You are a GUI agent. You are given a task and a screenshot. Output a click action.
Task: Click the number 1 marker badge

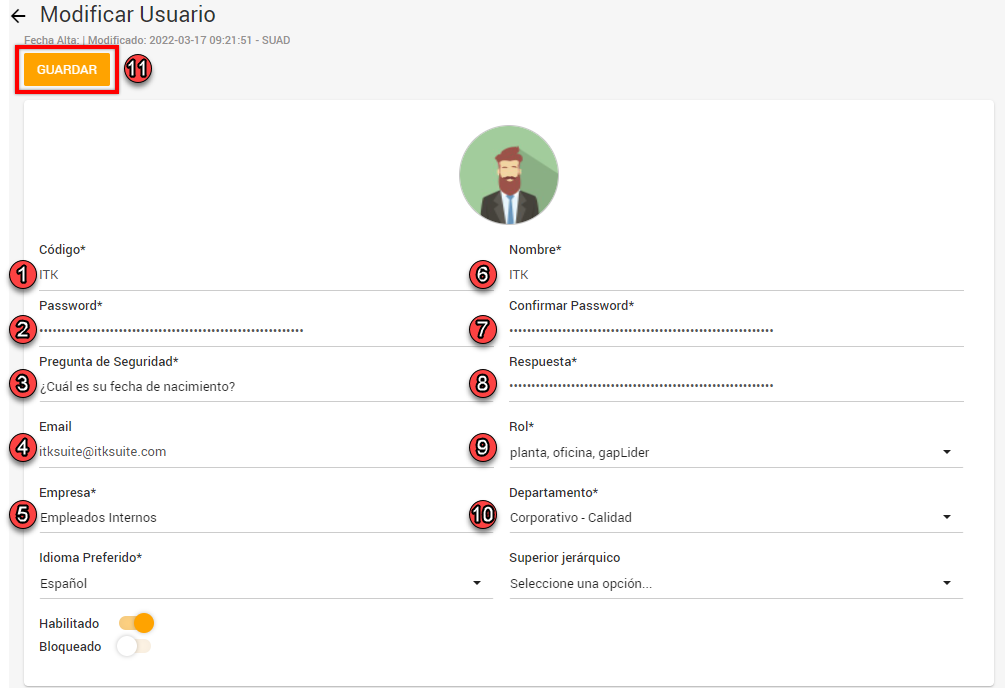22,274
